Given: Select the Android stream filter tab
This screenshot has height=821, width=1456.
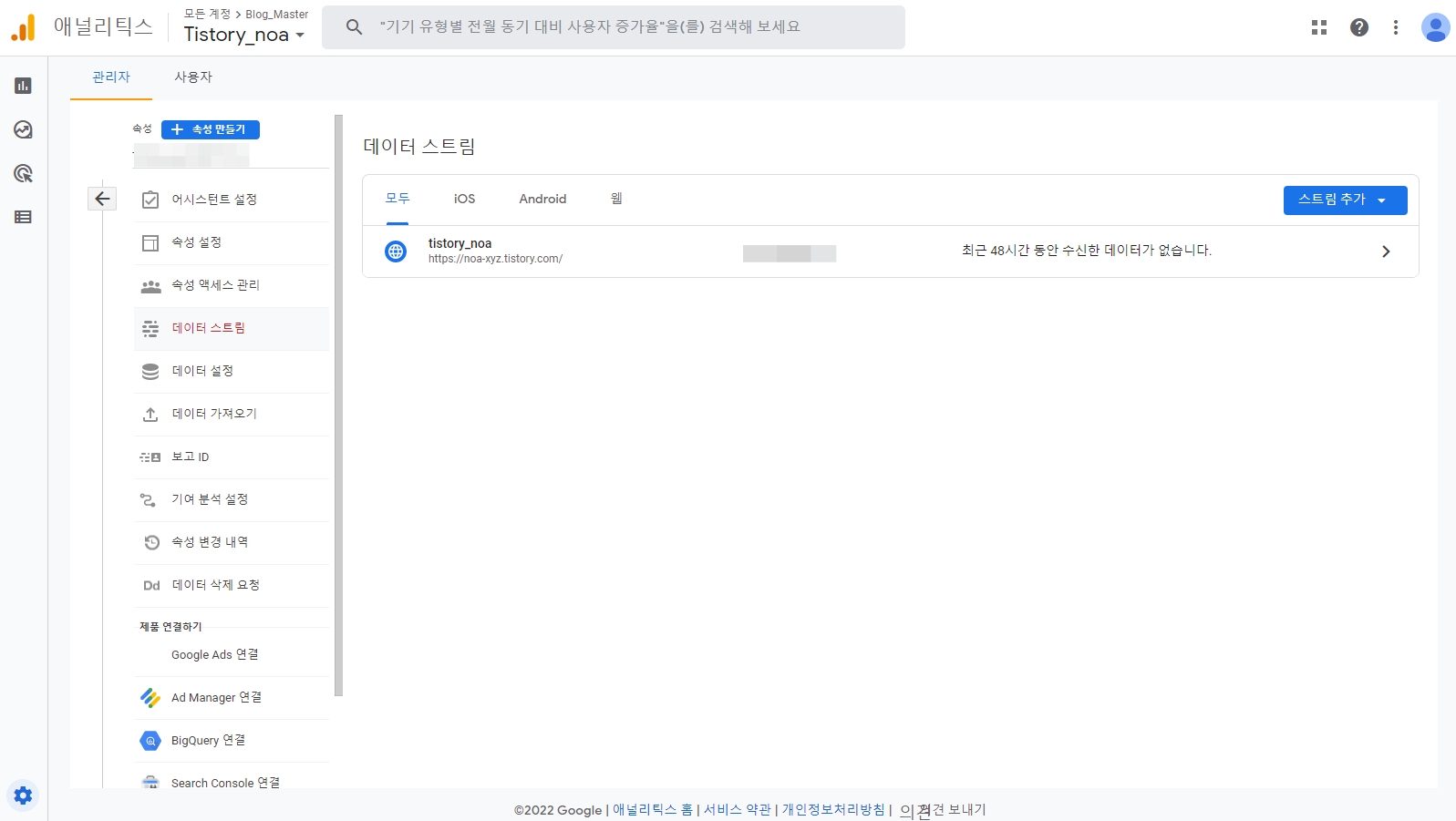Looking at the screenshot, I should pos(542,199).
